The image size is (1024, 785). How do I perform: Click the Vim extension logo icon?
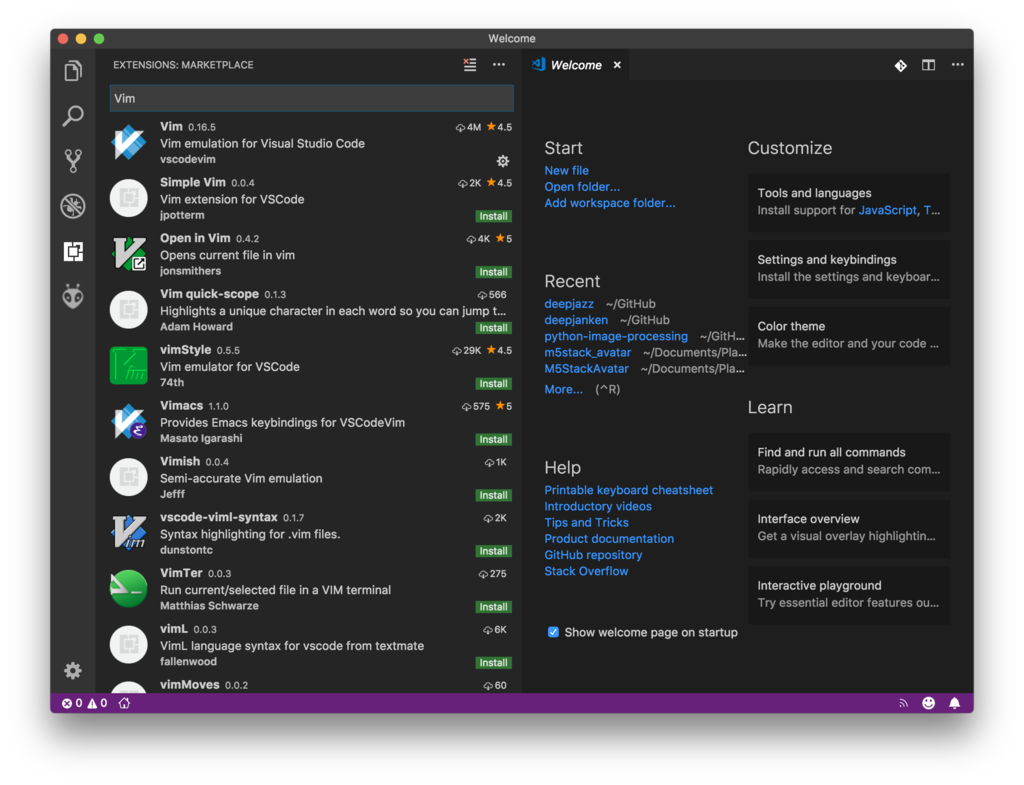click(129, 142)
